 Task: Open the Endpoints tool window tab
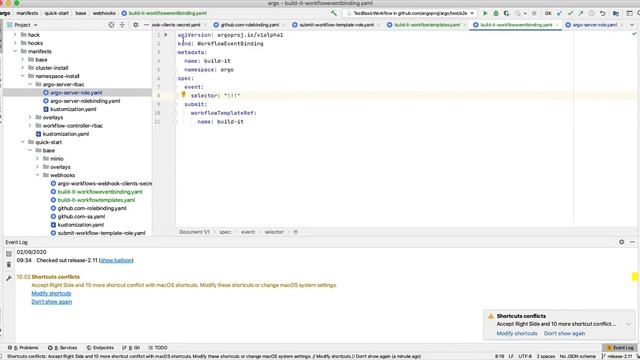coord(100,348)
